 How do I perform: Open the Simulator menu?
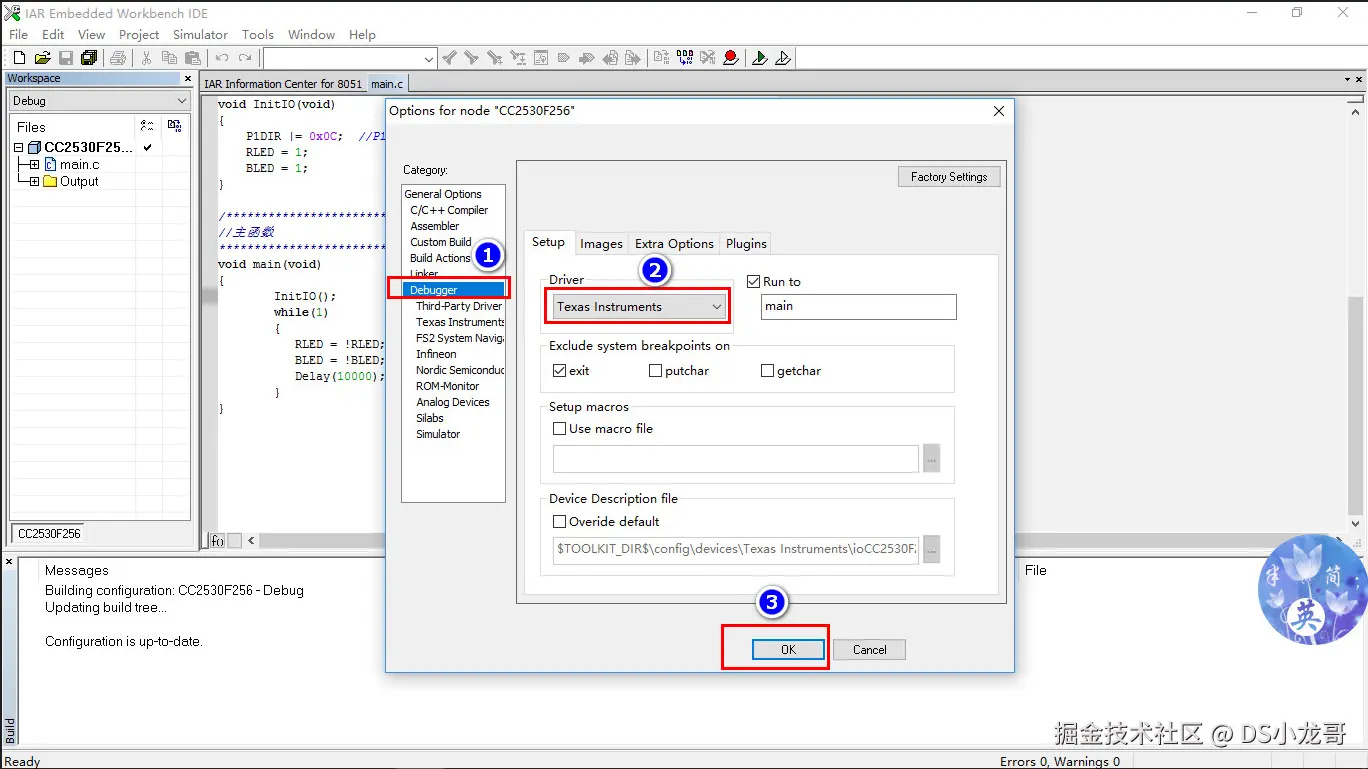(200, 34)
